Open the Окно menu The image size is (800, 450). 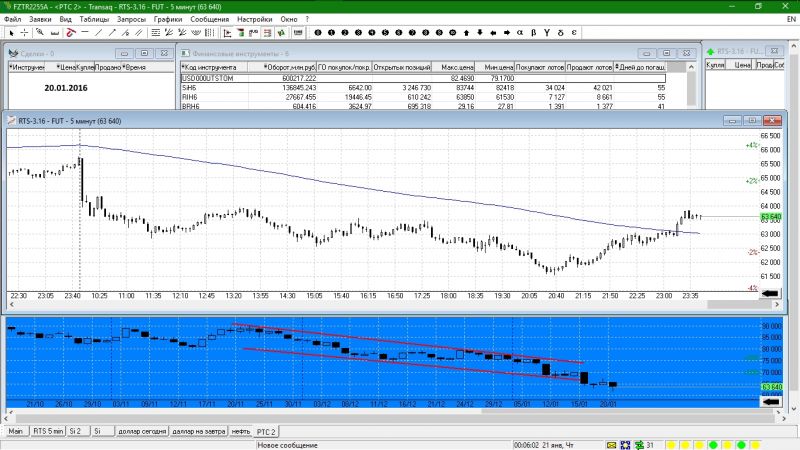pyautogui.click(x=289, y=19)
